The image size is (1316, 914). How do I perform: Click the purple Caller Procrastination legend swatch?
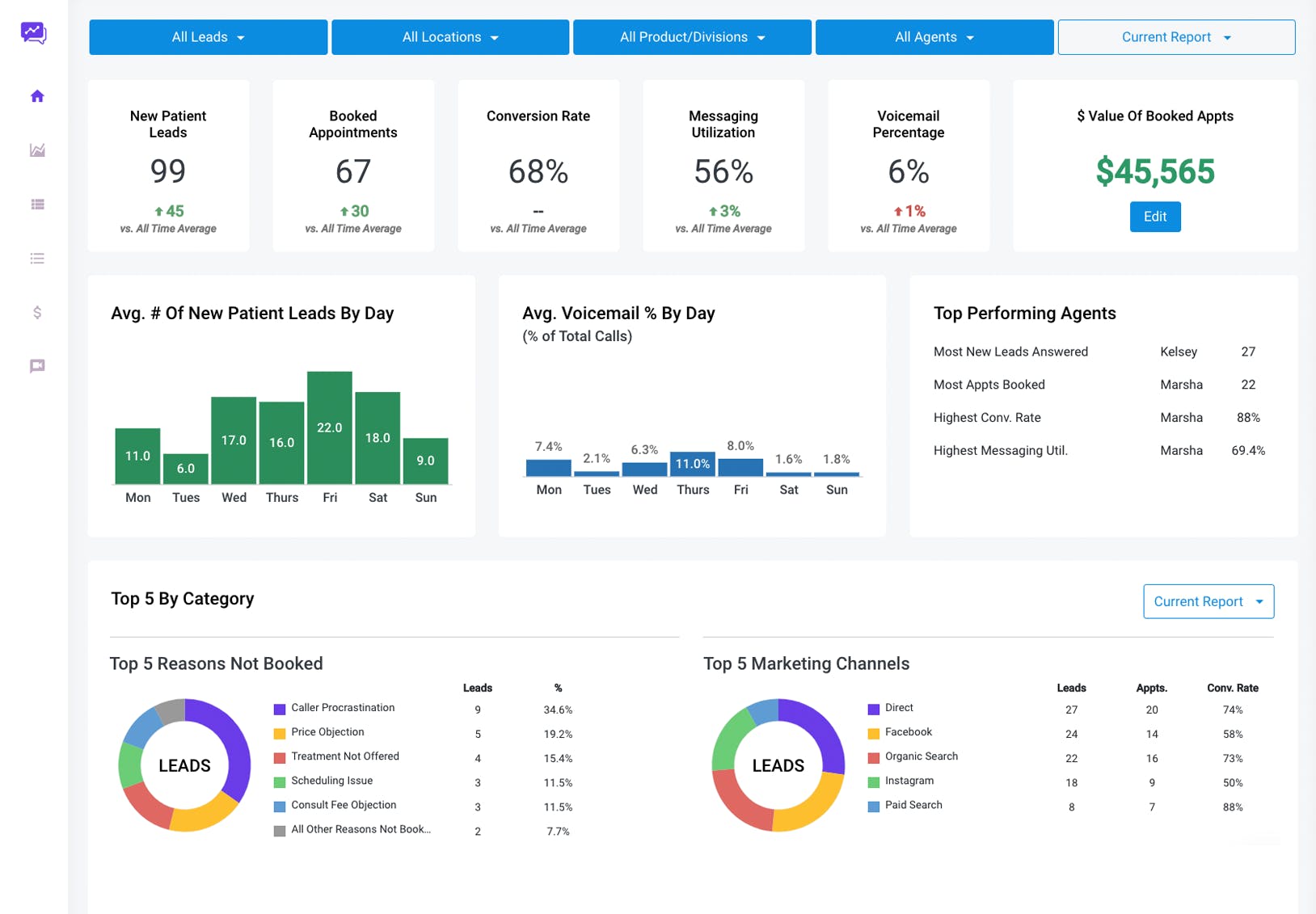click(280, 709)
